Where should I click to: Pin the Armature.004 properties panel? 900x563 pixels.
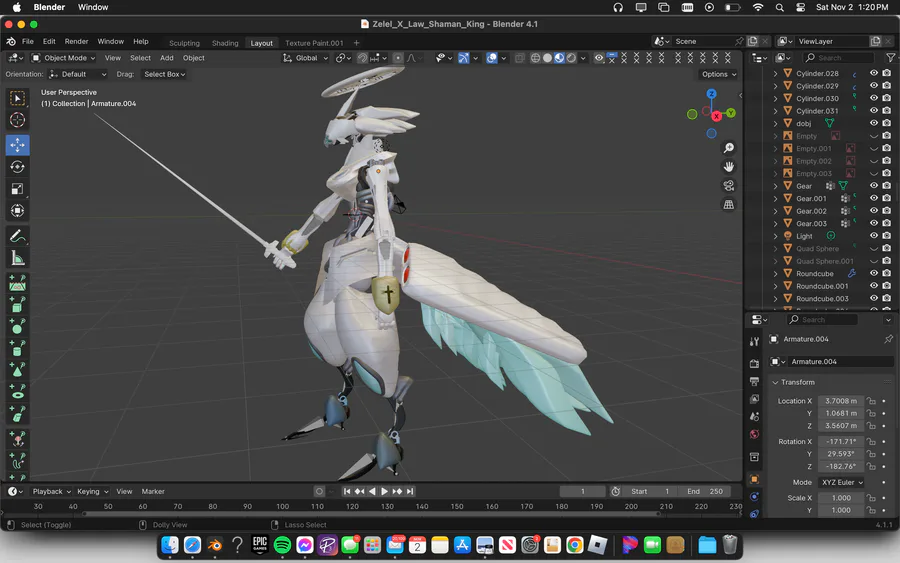point(888,339)
